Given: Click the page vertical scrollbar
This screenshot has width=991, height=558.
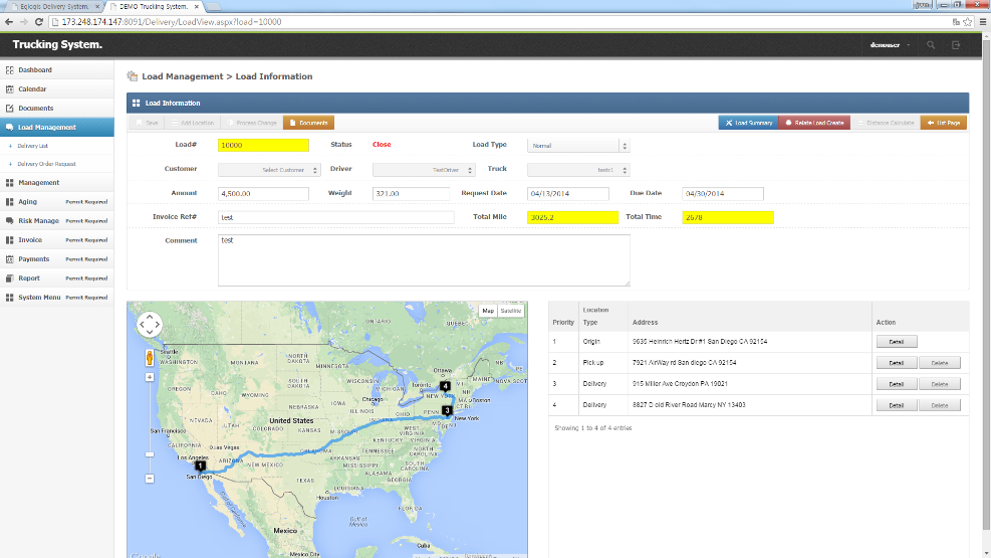Looking at the screenshot, I should [986, 282].
